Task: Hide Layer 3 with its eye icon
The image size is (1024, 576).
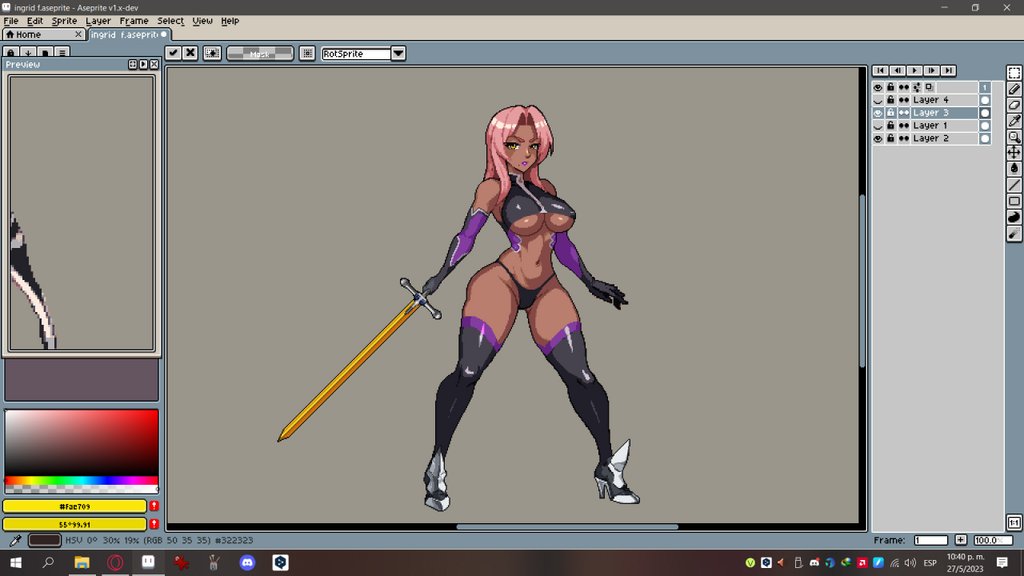Action: pos(878,113)
